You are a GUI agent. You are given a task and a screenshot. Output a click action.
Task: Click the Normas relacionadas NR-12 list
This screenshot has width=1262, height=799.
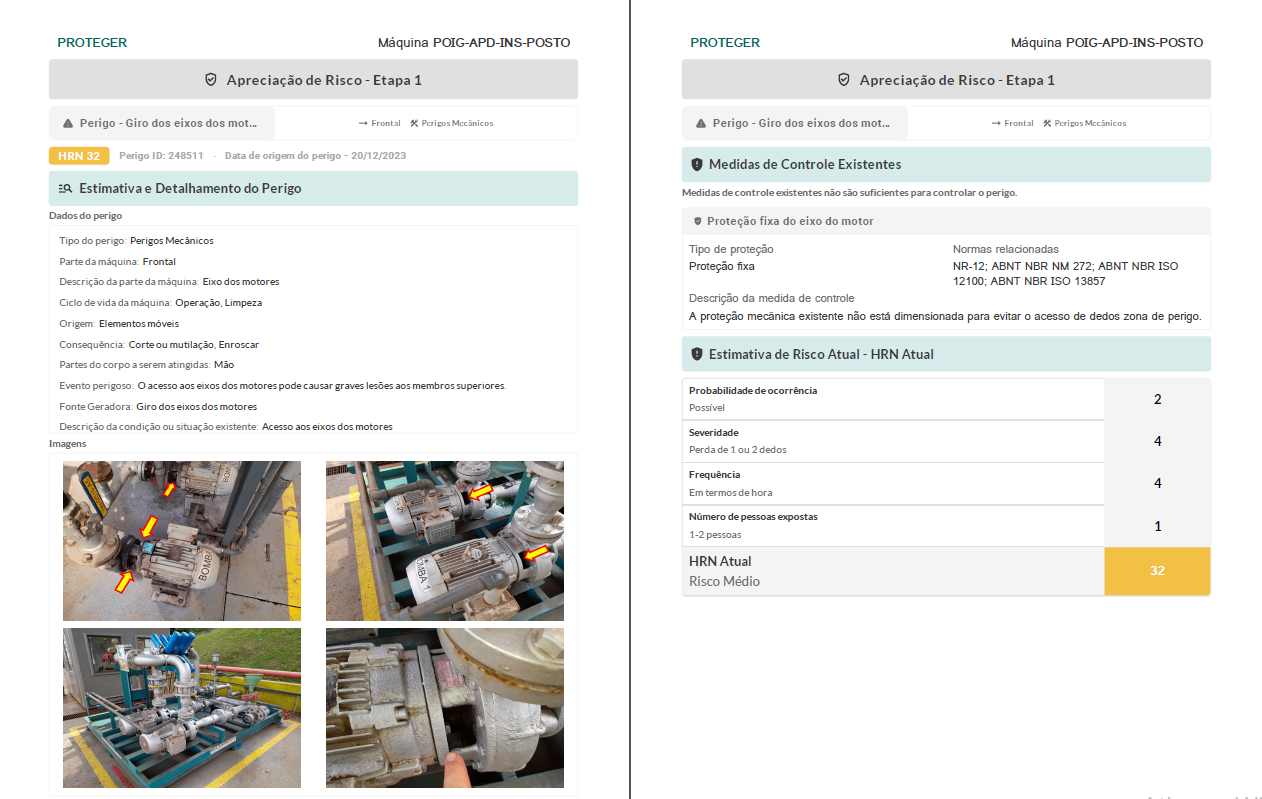pyautogui.click(x=1066, y=274)
